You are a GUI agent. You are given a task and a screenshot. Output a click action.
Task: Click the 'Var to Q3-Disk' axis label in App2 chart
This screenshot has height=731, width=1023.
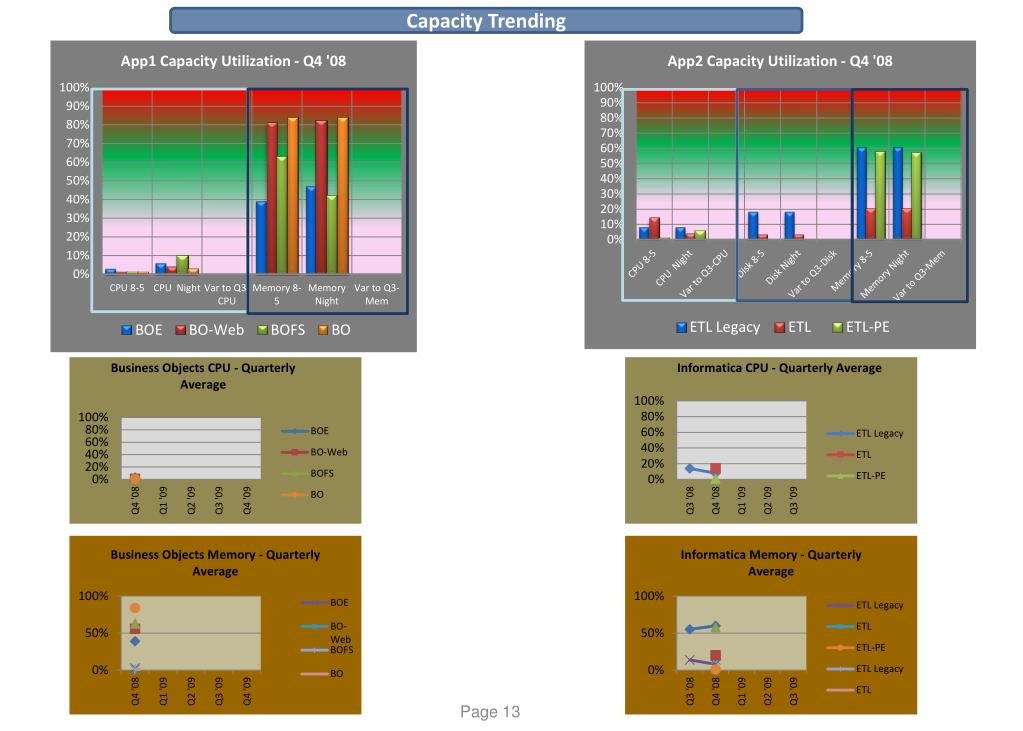(x=812, y=274)
